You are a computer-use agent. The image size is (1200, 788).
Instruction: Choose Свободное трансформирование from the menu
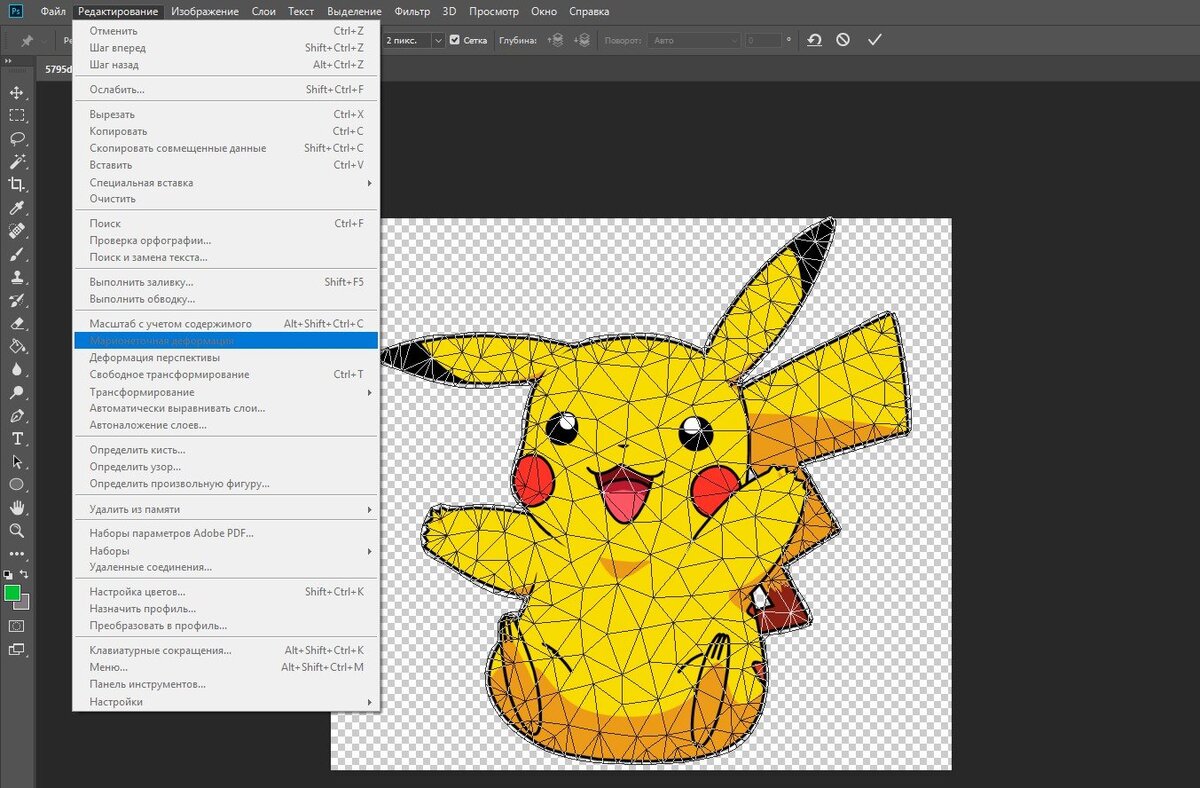(x=170, y=374)
